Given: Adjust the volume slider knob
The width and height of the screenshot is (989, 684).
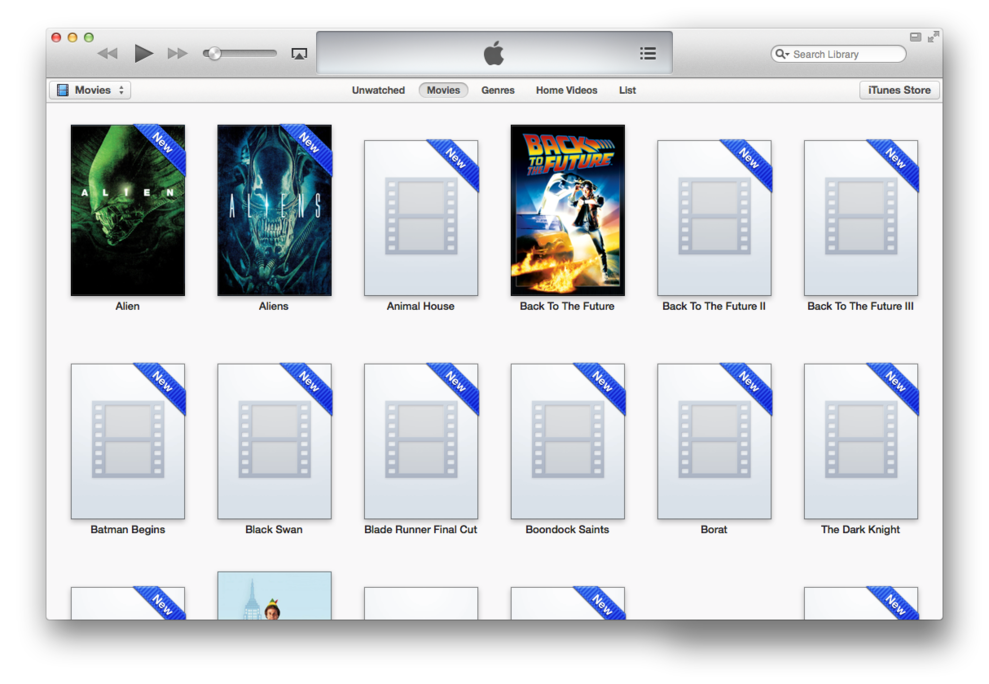Looking at the screenshot, I should pyautogui.click(x=213, y=54).
